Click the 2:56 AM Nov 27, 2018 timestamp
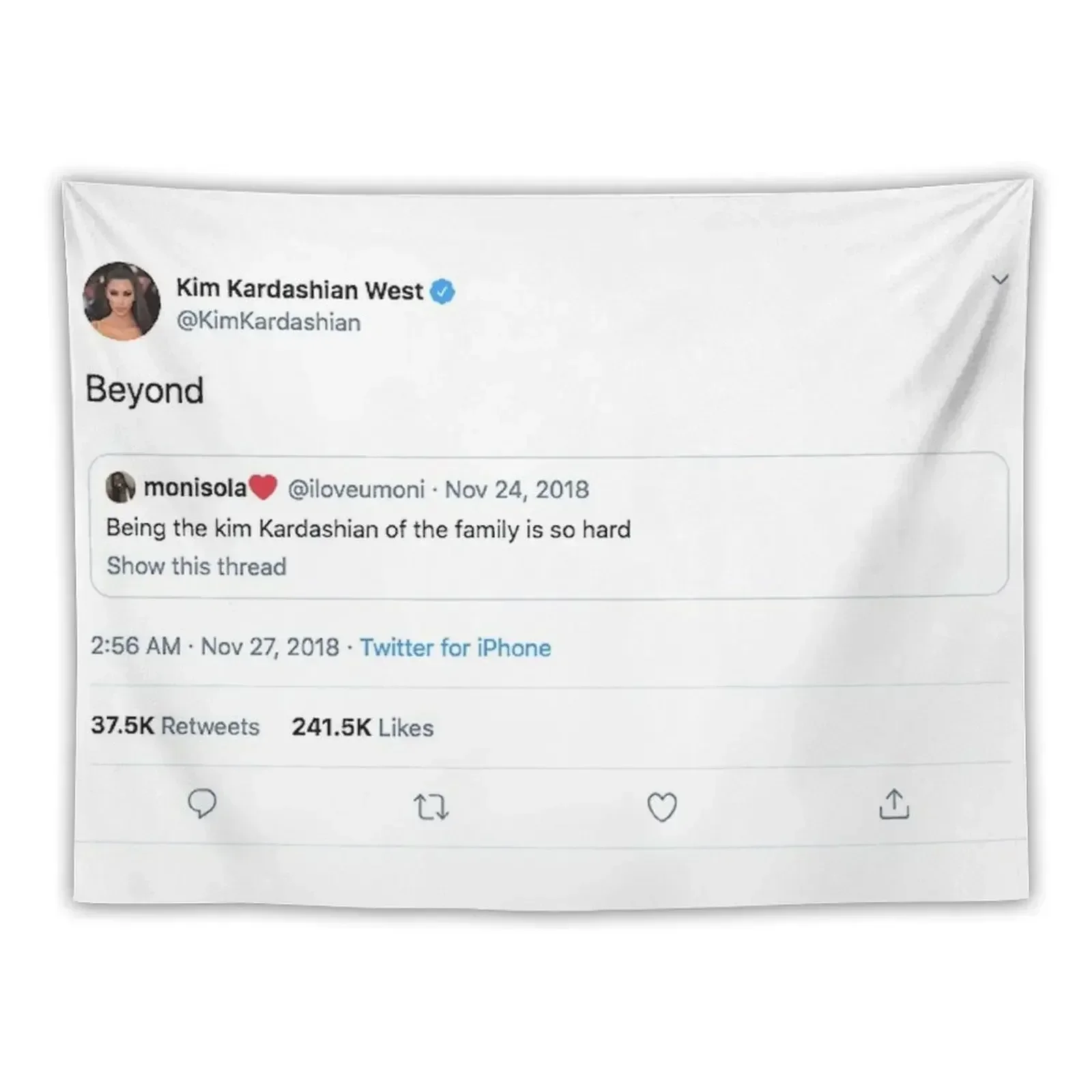This screenshot has height=1092, width=1092. tap(215, 646)
